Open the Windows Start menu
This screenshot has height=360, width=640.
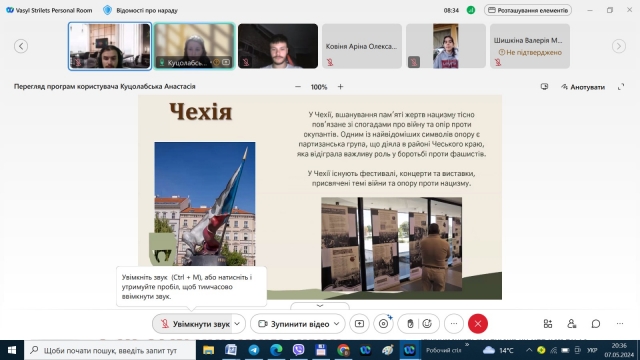click(12, 350)
